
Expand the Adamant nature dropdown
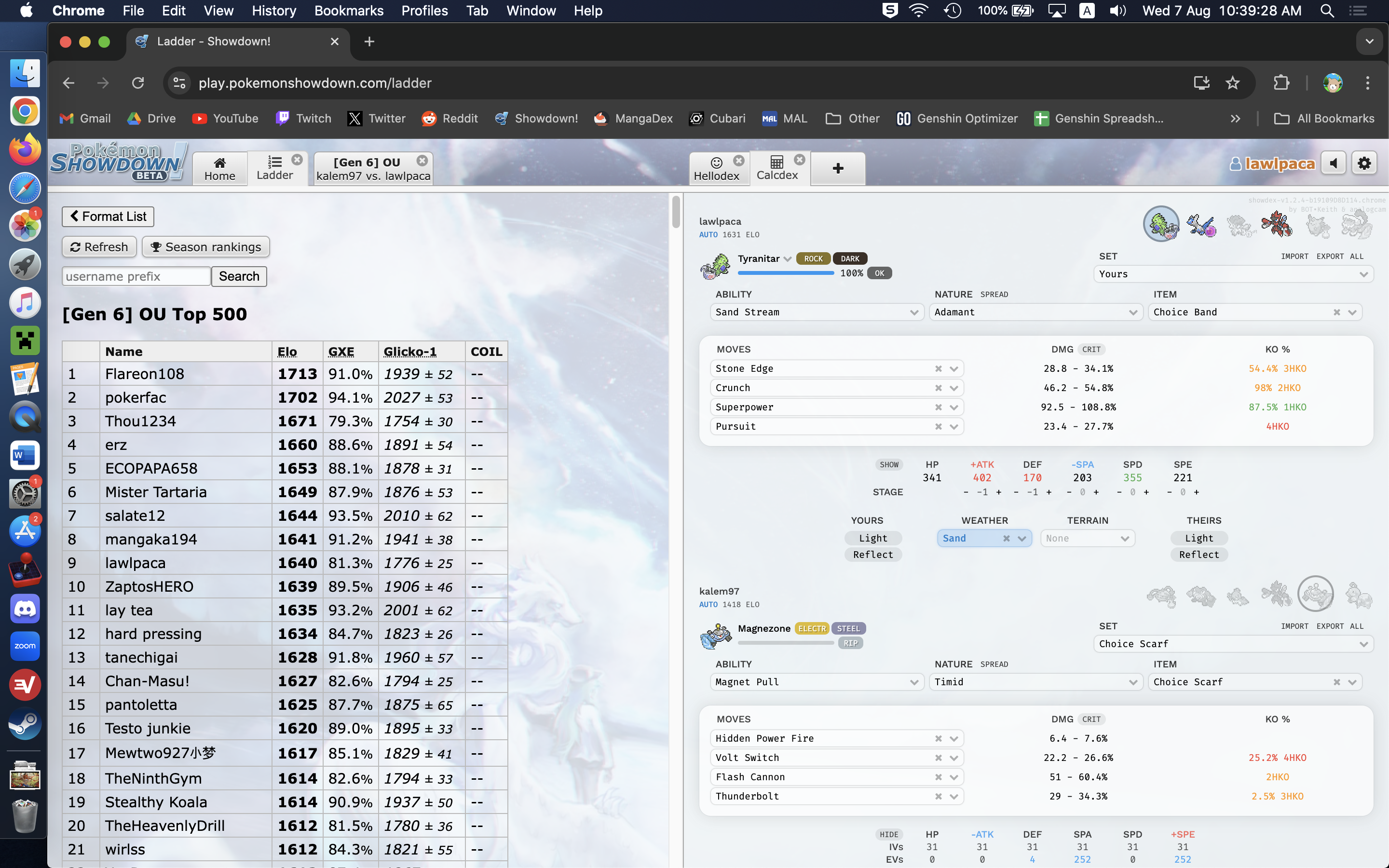(x=1132, y=312)
